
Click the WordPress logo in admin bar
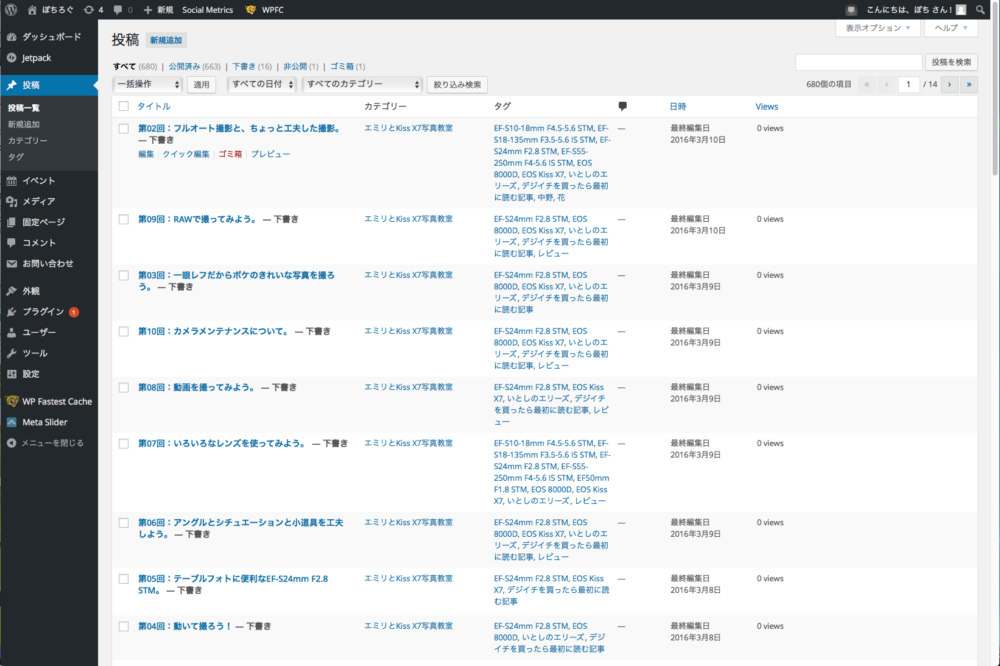(11, 9)
